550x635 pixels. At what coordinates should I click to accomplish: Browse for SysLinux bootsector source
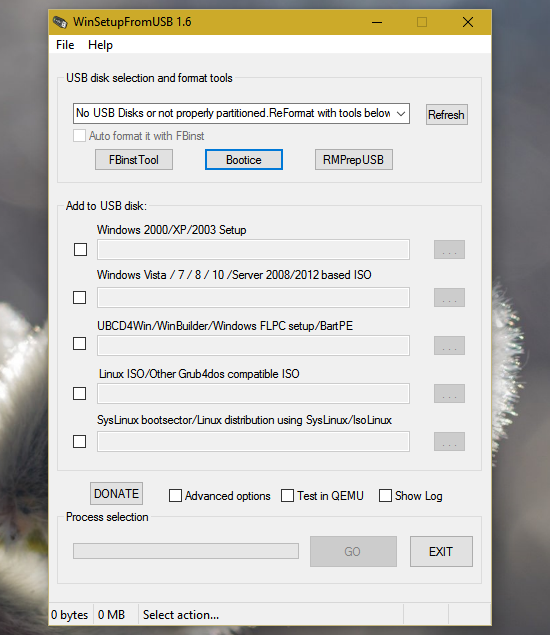[x=449, y=441]
